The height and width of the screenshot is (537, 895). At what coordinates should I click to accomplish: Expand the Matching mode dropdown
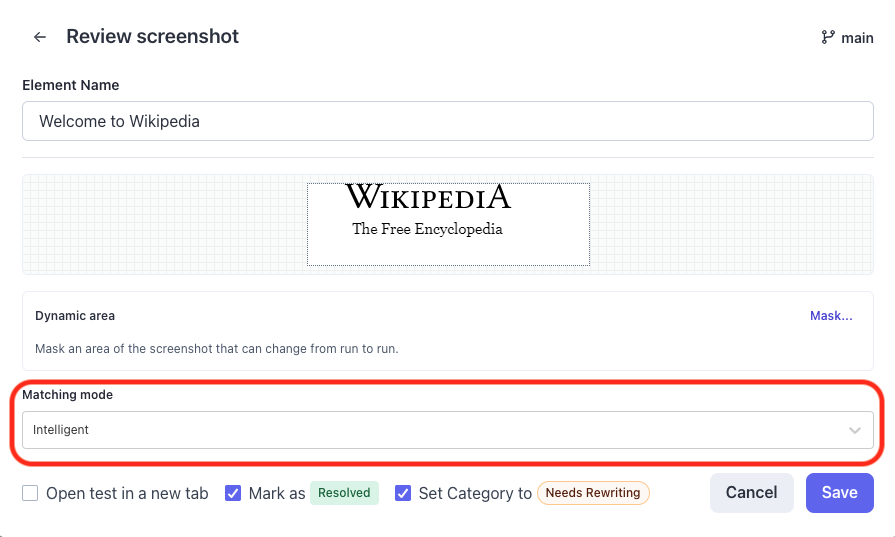(448, 430)
